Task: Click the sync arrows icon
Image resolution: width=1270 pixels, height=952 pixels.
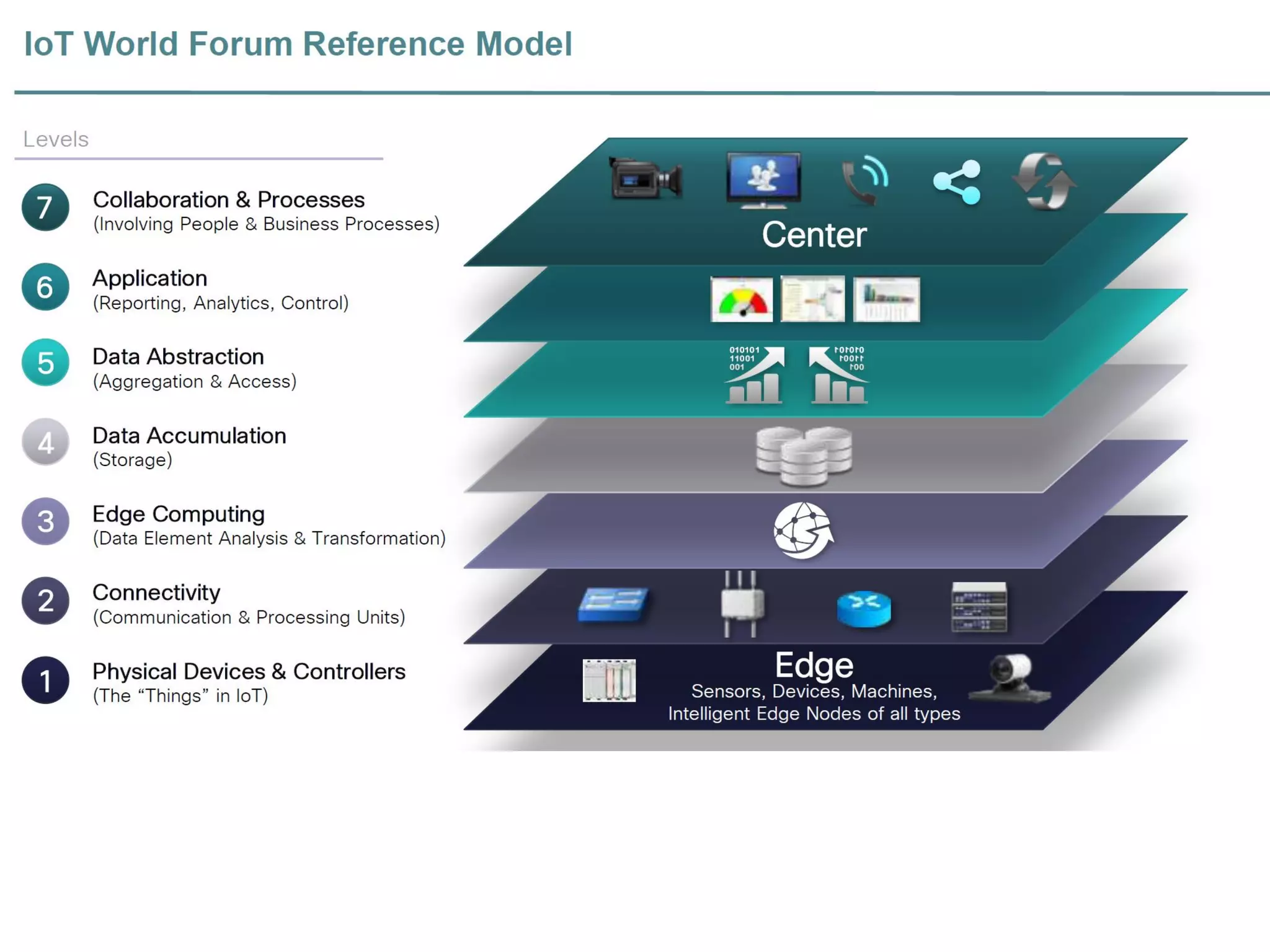Action: (x=1044, y=182)
